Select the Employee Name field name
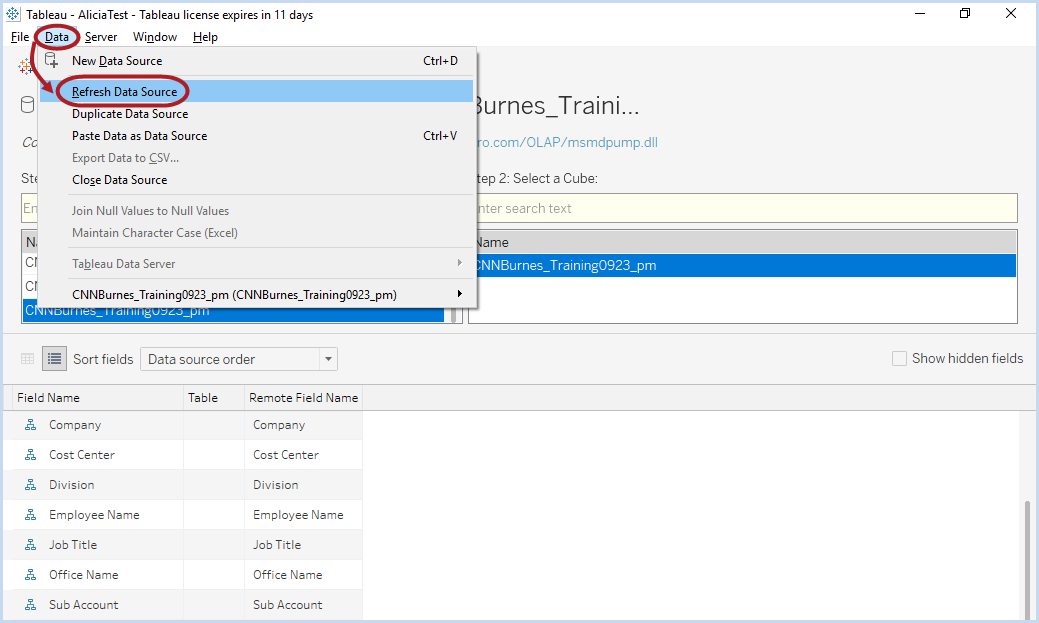The height and width of the screenshot is (623, 1039). pos(94,514)
